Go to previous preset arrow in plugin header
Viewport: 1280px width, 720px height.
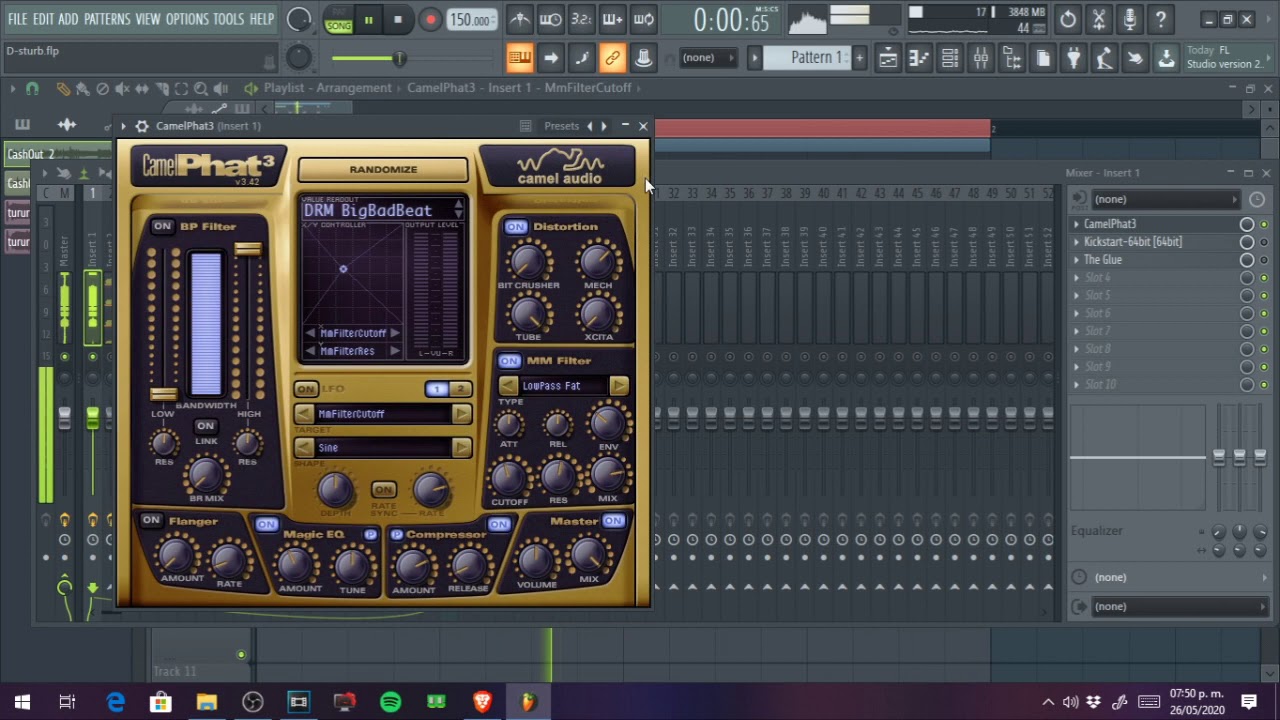[x=590, y=126]
